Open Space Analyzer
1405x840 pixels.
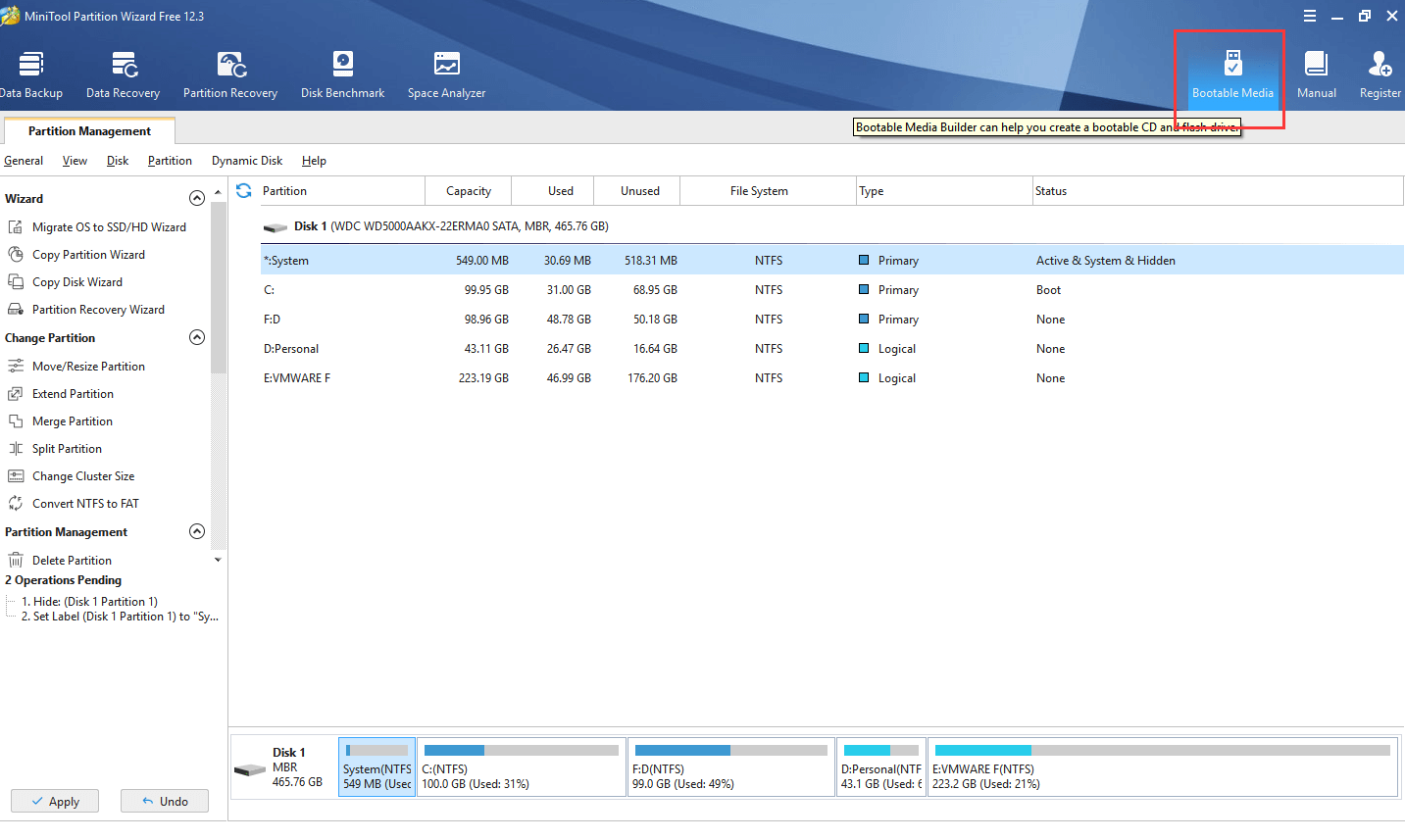coord(446,74)
